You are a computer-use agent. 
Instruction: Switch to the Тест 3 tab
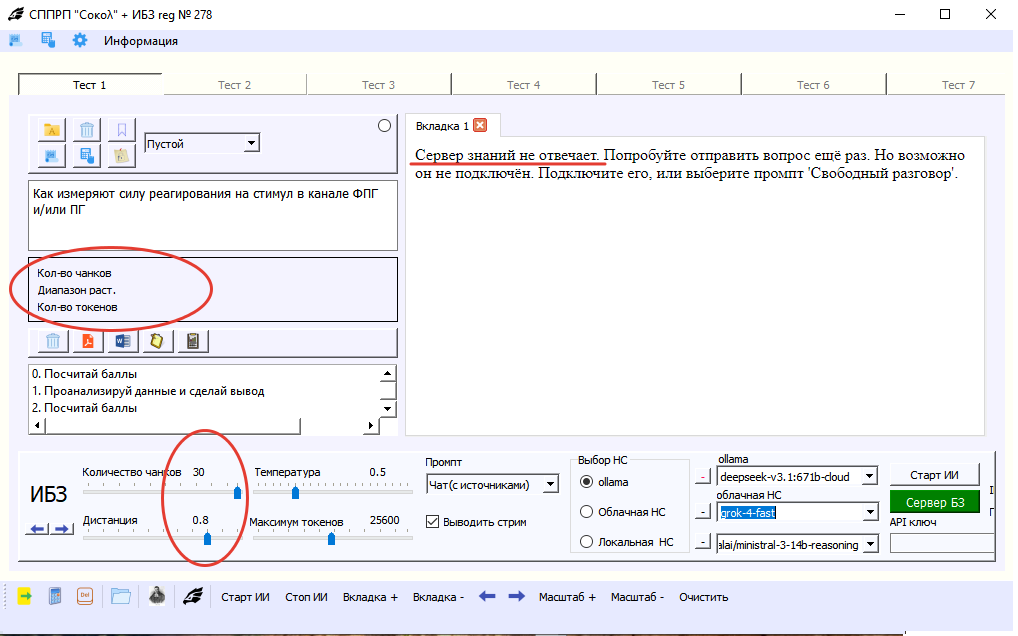pos(378,85)
